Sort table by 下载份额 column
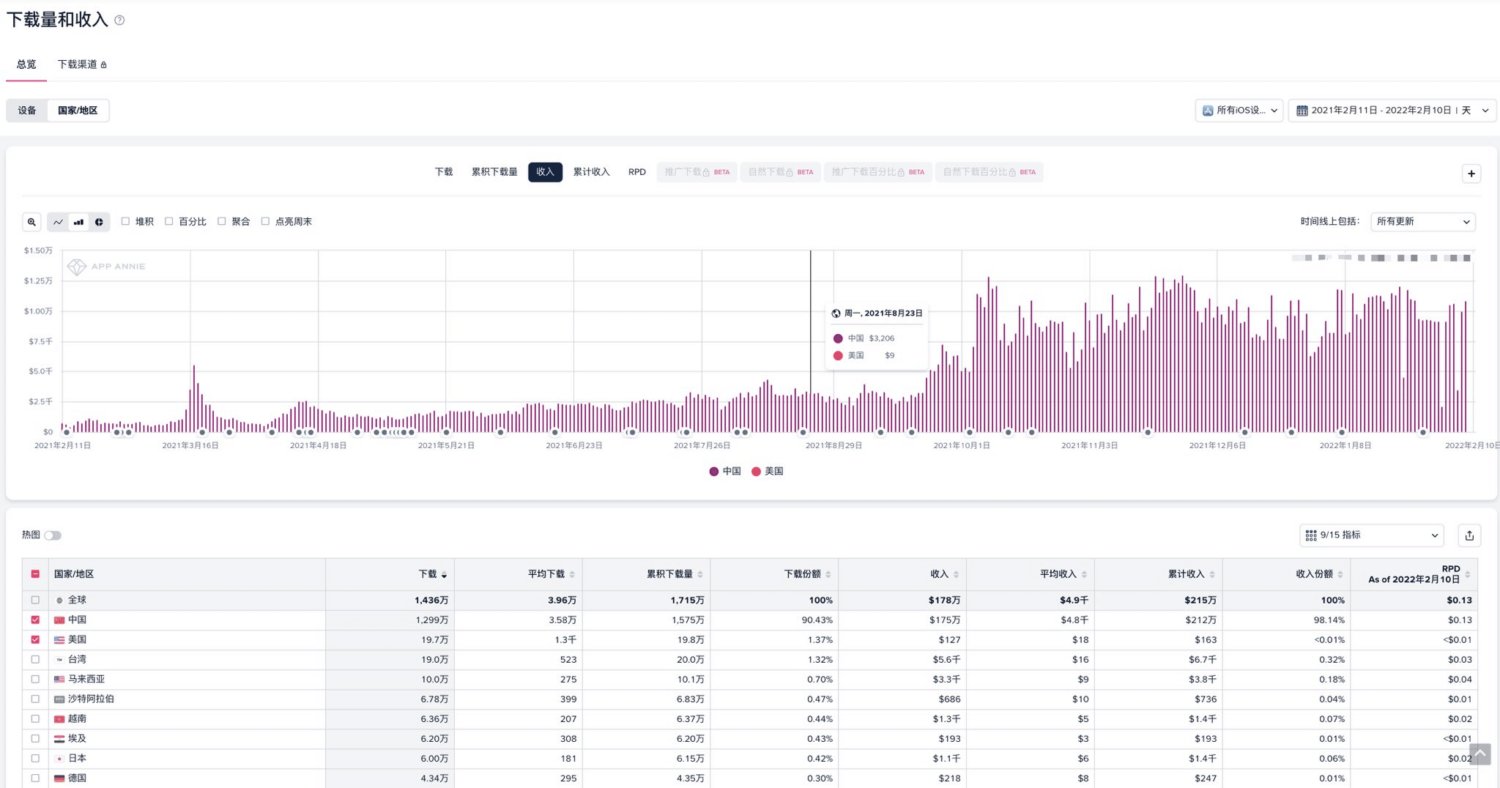The height and width of the screenshot is (788, 1500). click(828, 575)
